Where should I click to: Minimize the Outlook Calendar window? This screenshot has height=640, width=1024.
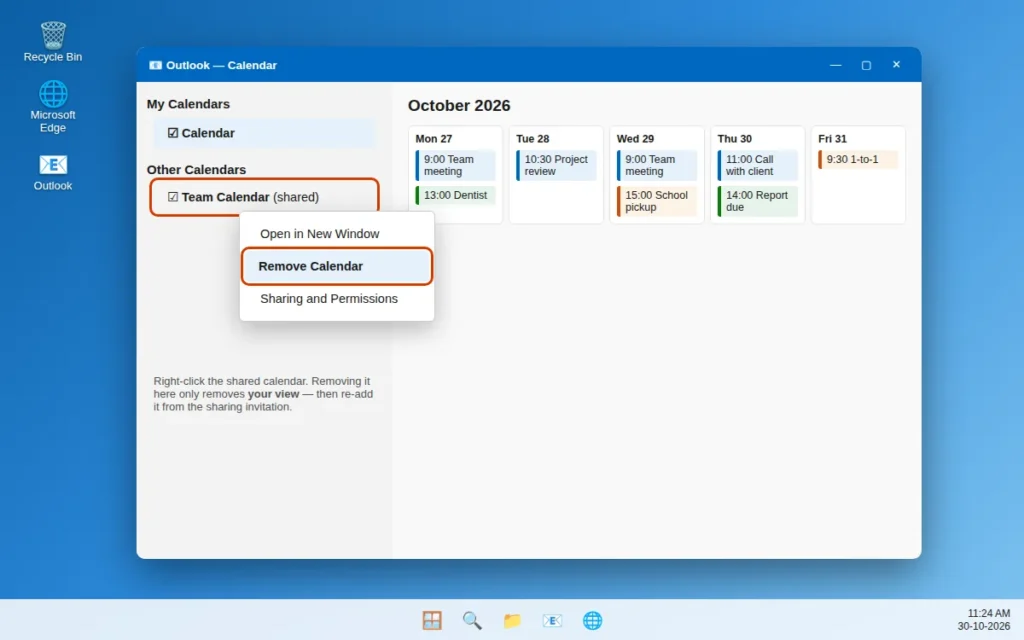point(835,65)
